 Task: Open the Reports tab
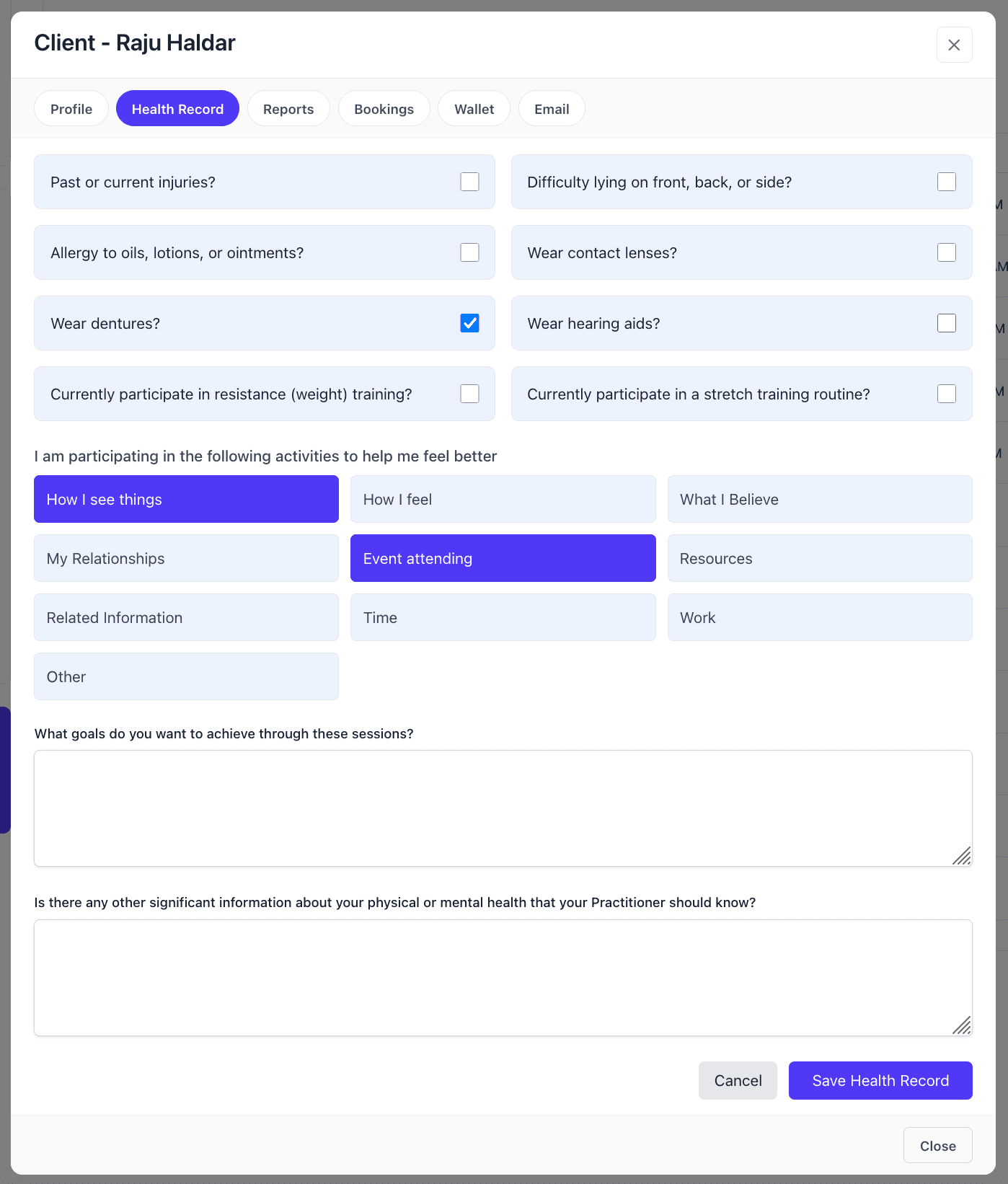(288, 109)
